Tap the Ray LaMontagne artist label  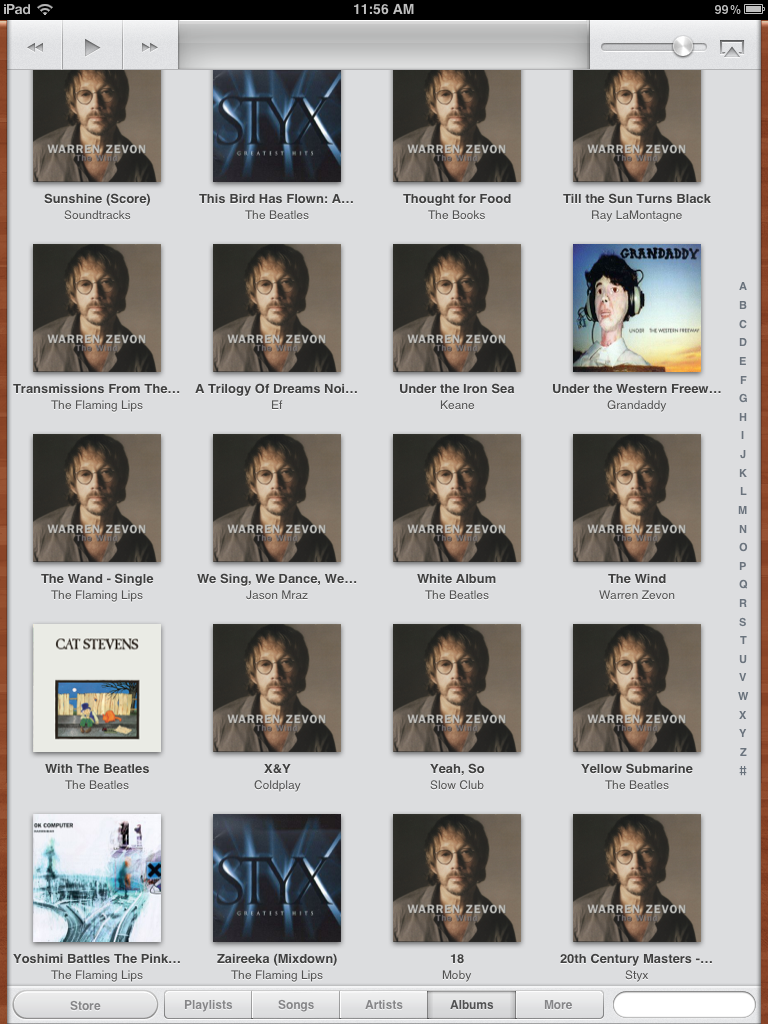click(637, 215)
